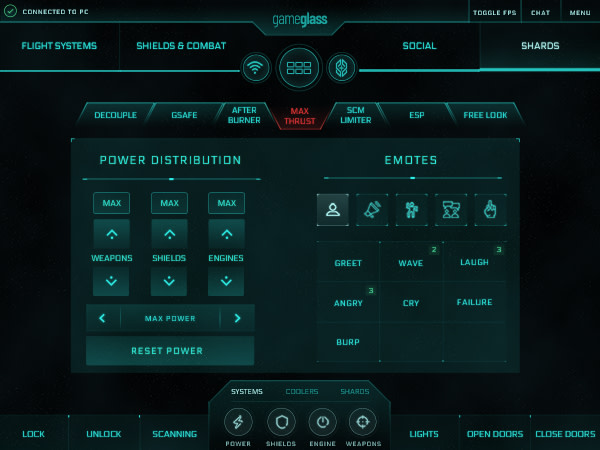600x450 pixels.
Task: Click the Wi-Fi connection icon
Action: click(257, 68)
